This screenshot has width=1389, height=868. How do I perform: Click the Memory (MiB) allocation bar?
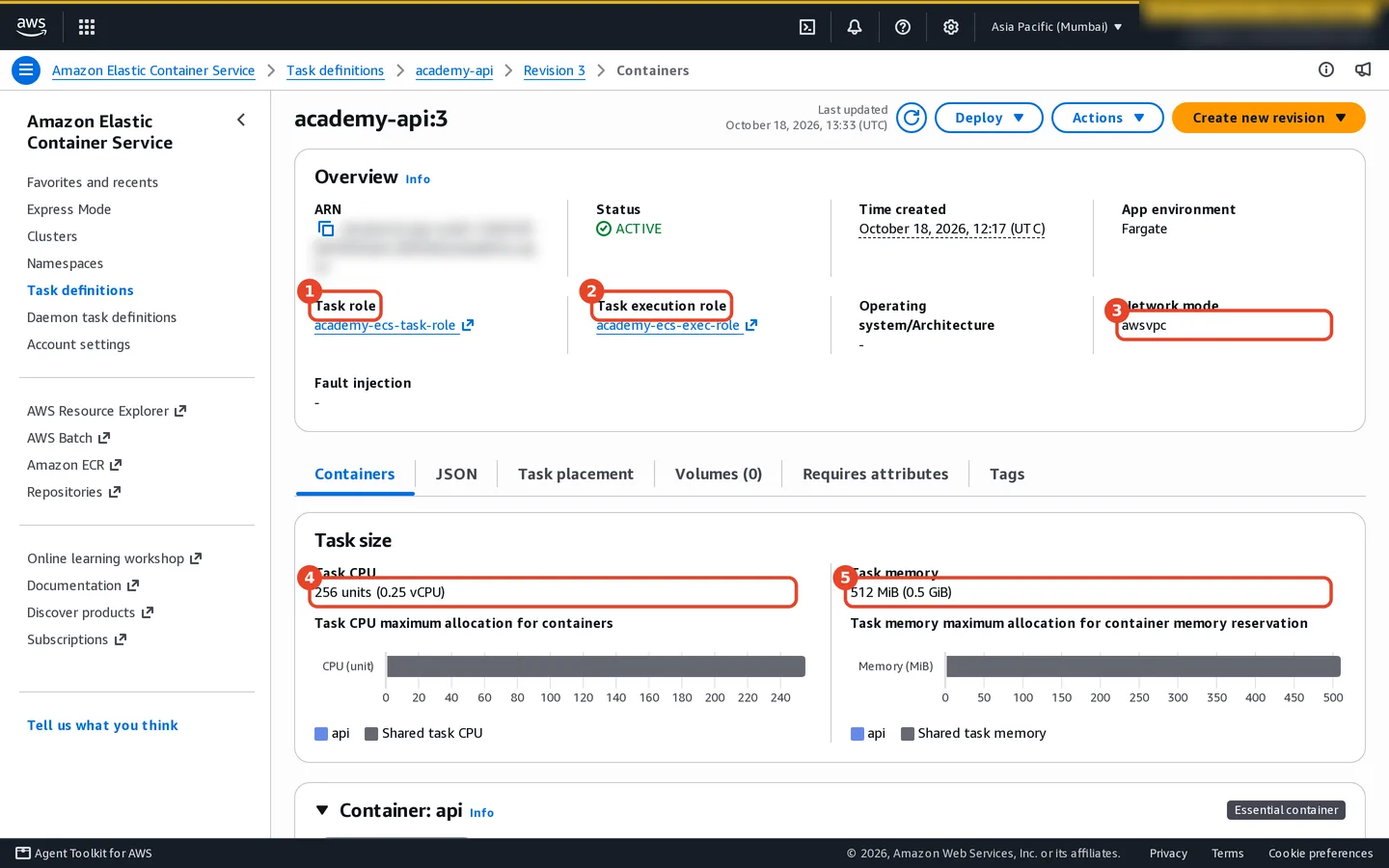point(1143,666)
